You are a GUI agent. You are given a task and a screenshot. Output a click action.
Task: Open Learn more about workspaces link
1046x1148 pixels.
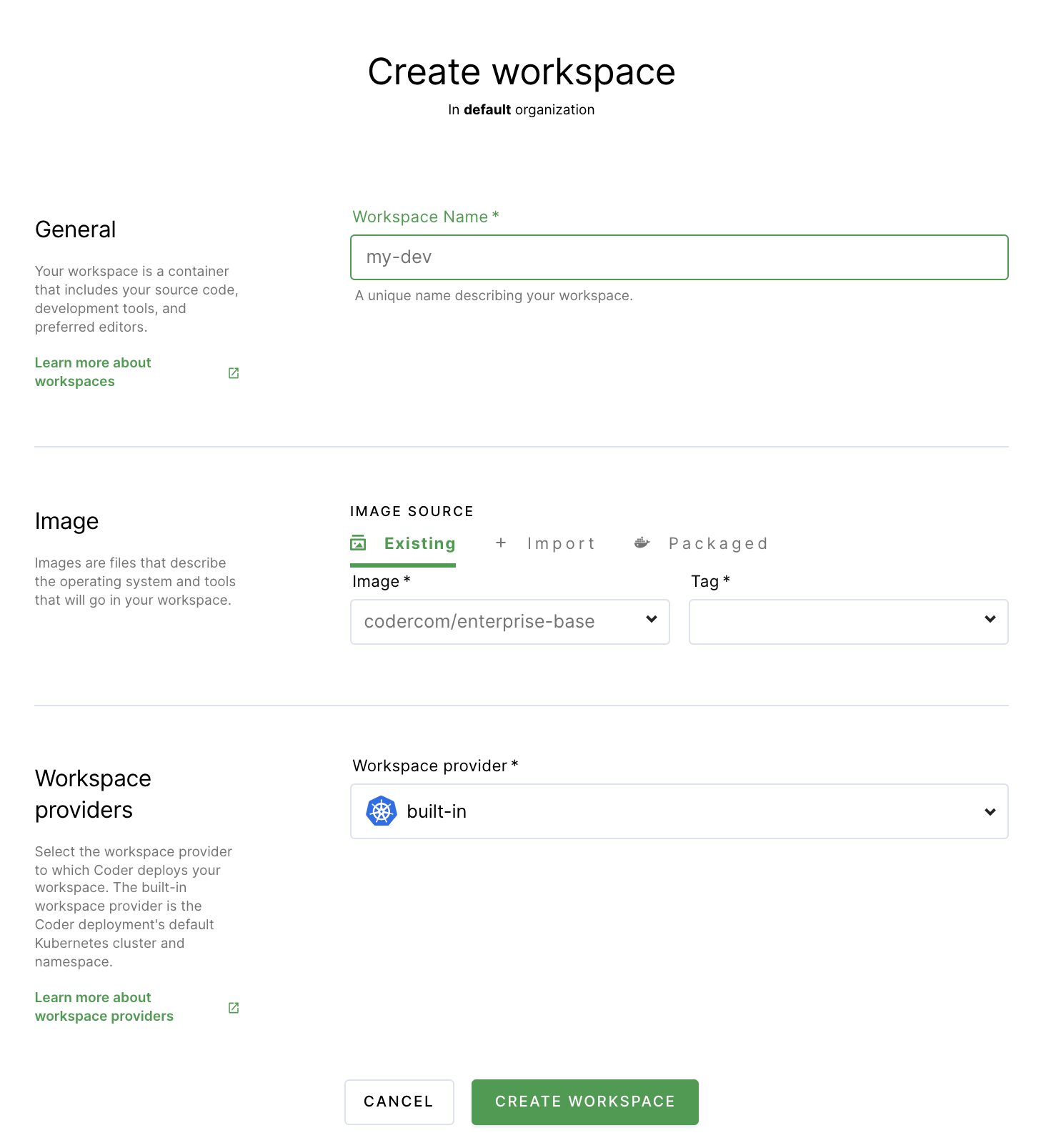tap(93, 372)
